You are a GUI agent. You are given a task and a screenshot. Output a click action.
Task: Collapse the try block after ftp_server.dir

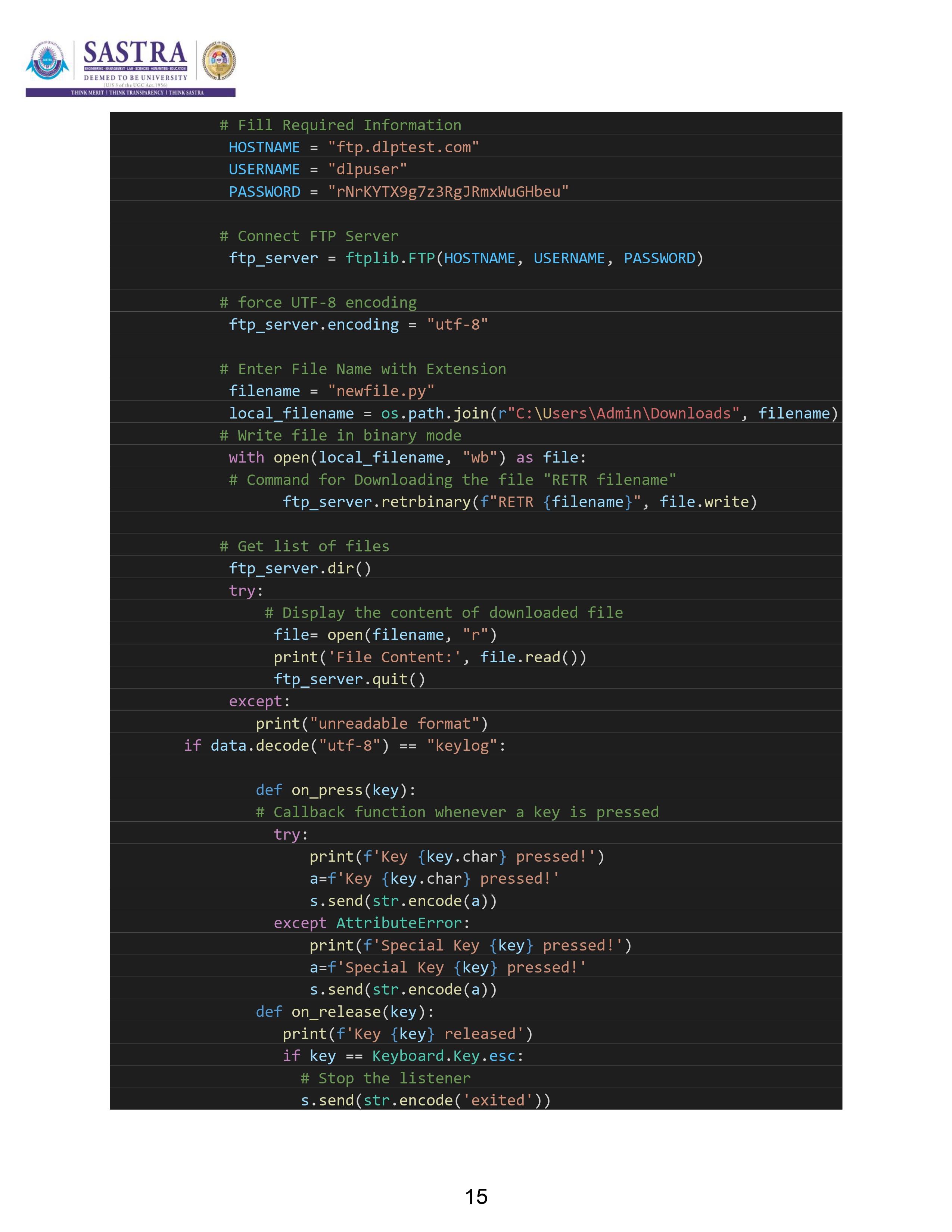(x=244, y=590)
